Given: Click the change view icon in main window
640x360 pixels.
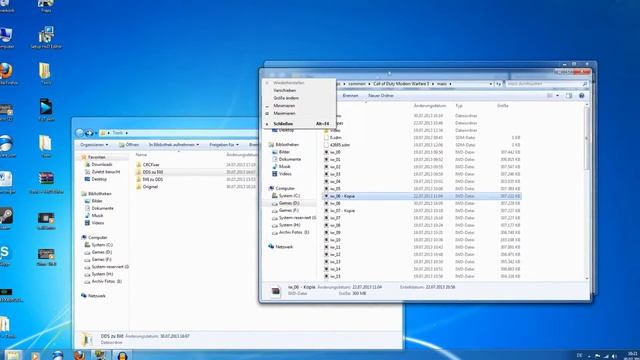Looking at the screenshot, I should pyautogui.click(x=550, y=96).
